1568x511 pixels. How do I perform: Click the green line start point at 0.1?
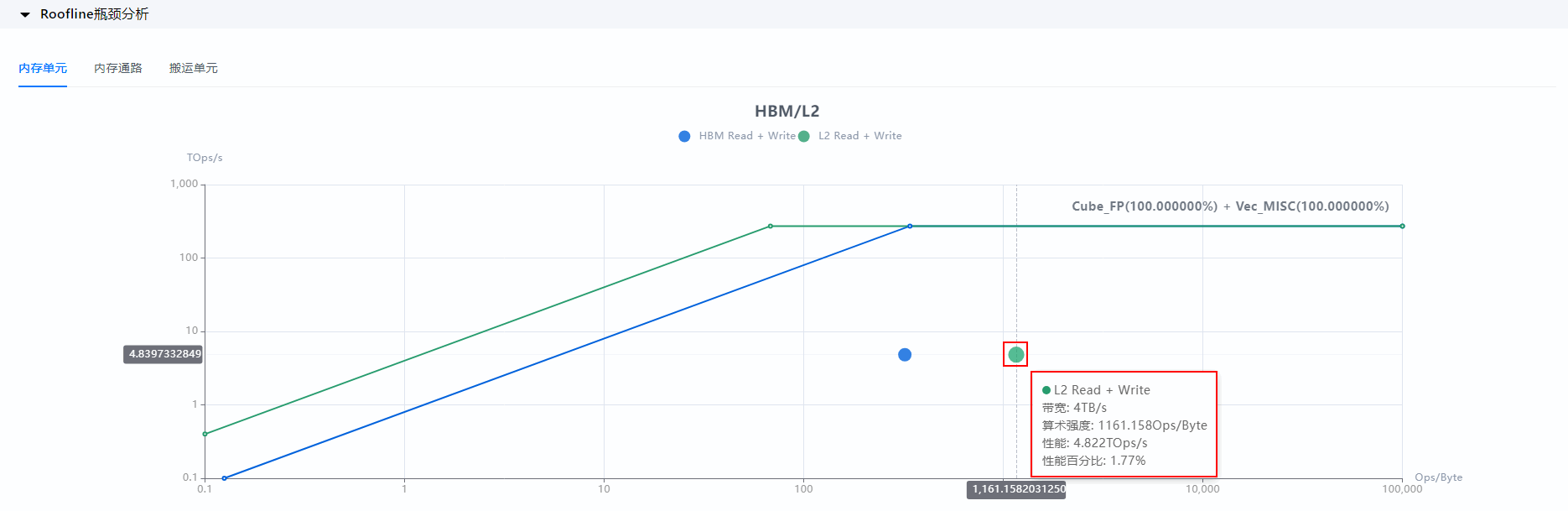pyautogui.click(x=205, y=434)
